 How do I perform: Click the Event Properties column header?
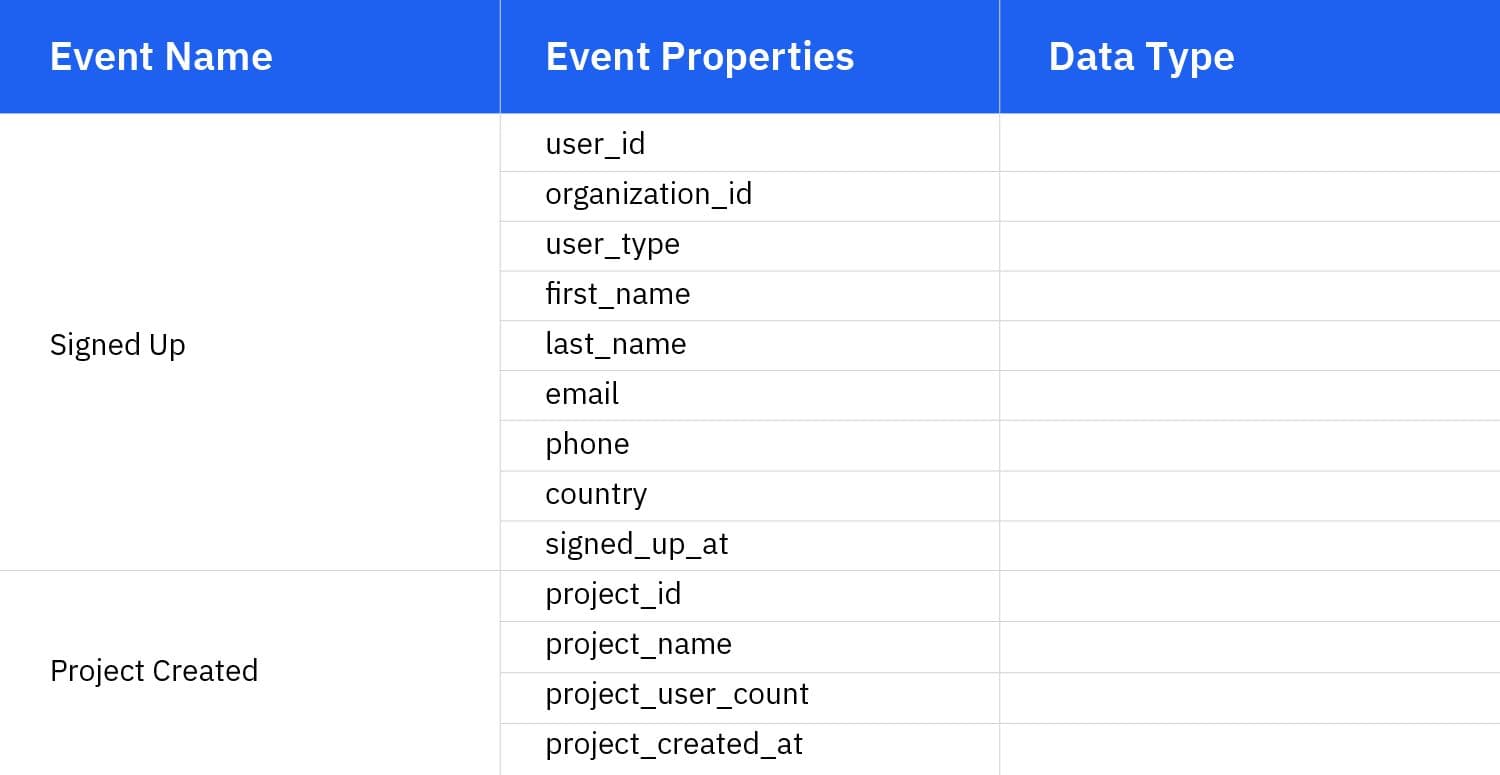[700, 57]
